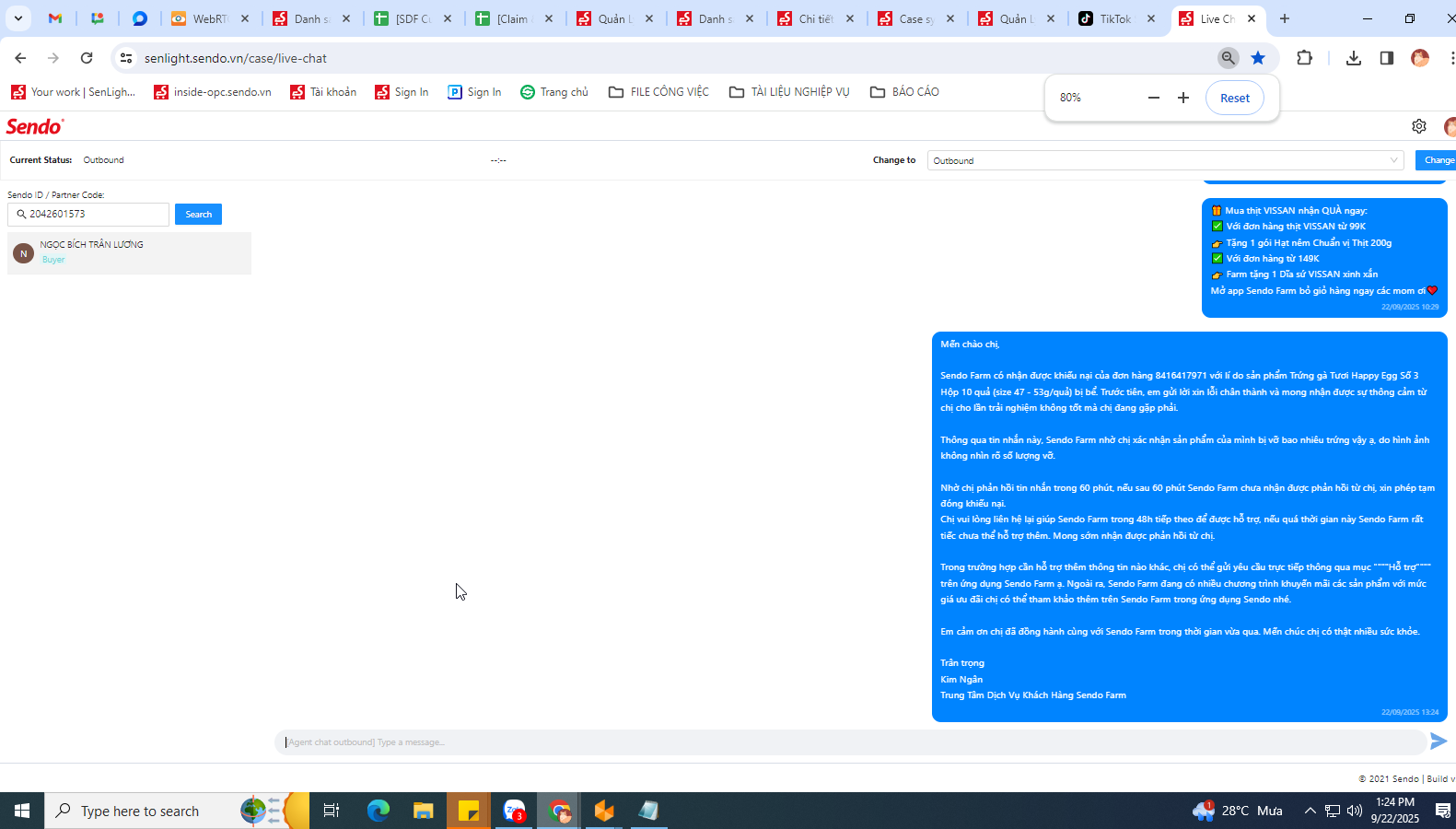The width and height of the screenshot is (1456, 829).
Task: Toggle the bookmark star
Action: 1258,58
